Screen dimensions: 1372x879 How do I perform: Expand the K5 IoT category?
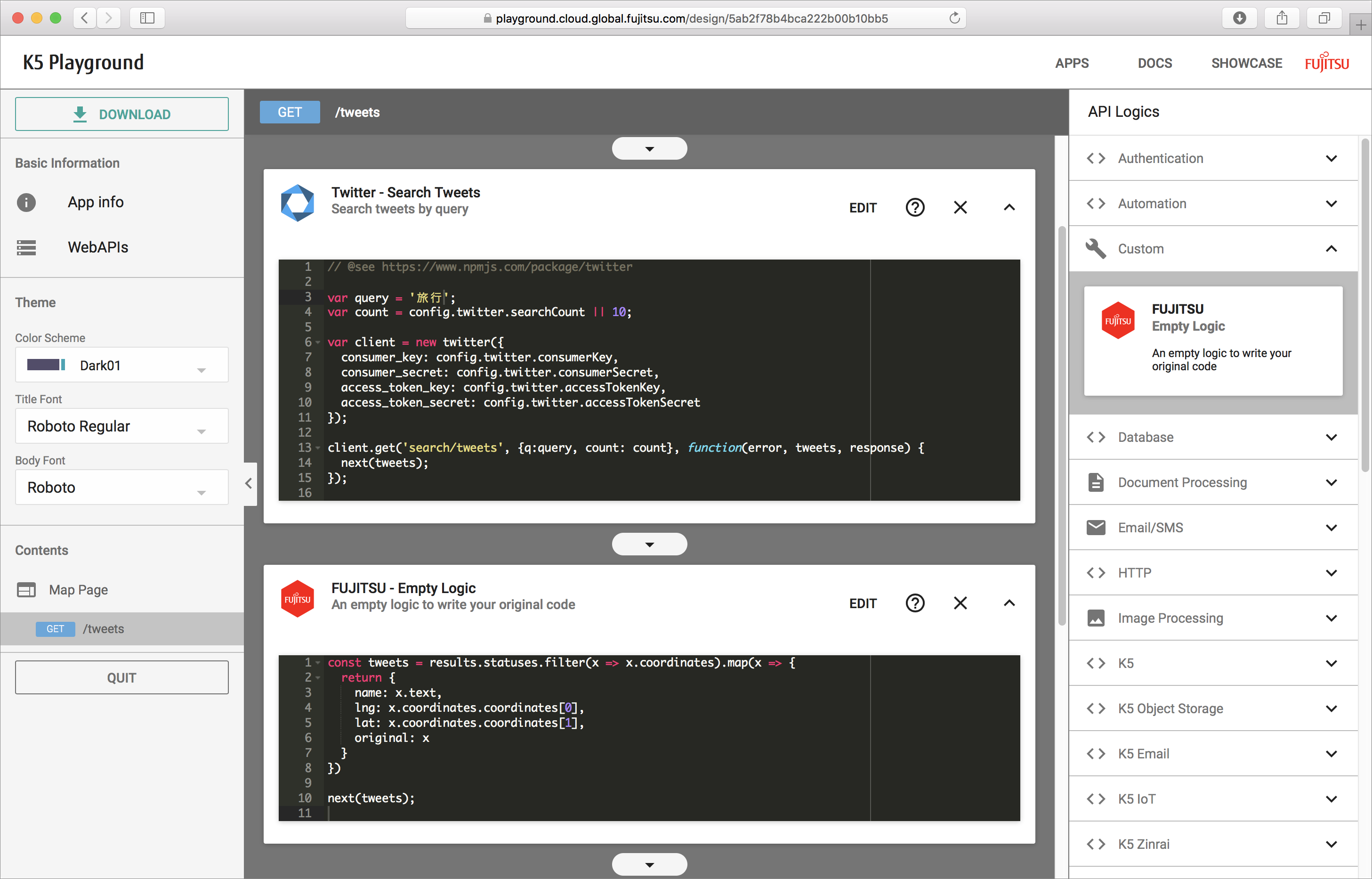(x=1213, y=798)
